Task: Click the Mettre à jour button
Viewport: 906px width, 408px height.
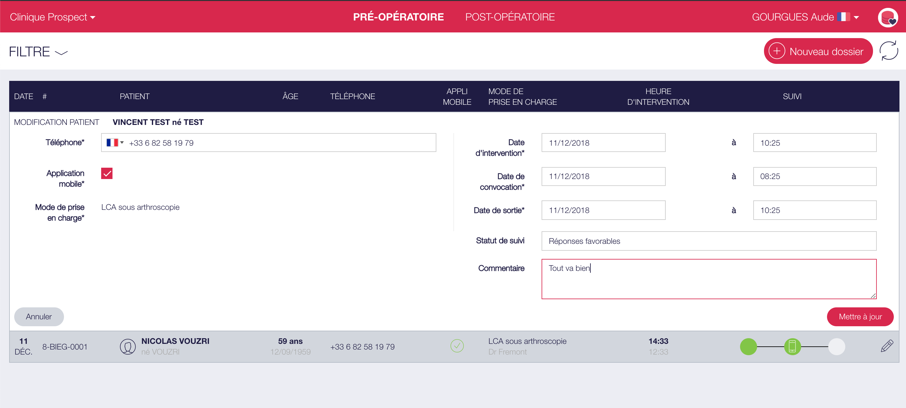Action: tap(859, 317)
